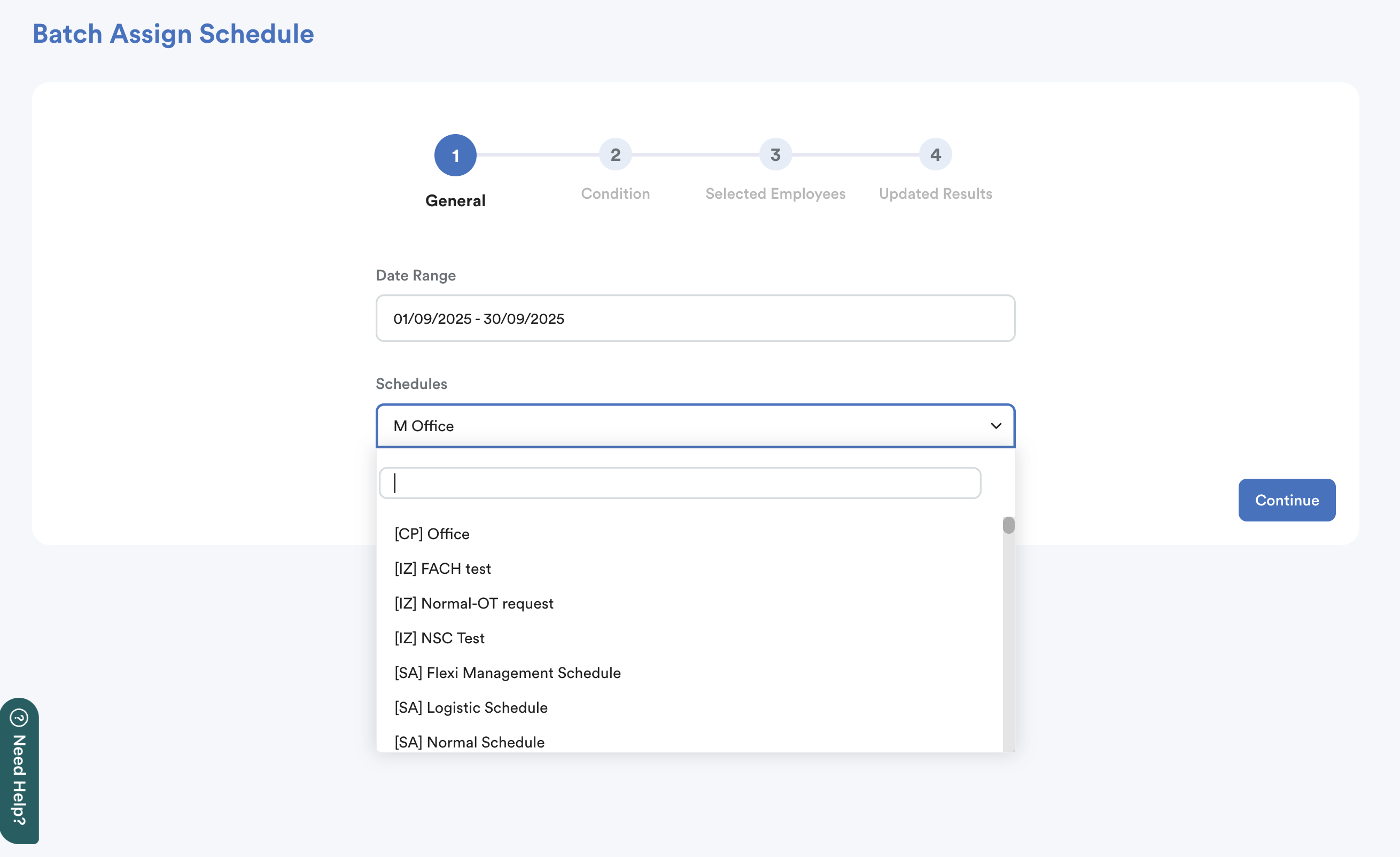Choose [SA] Flexi Management Schedule

508,672
